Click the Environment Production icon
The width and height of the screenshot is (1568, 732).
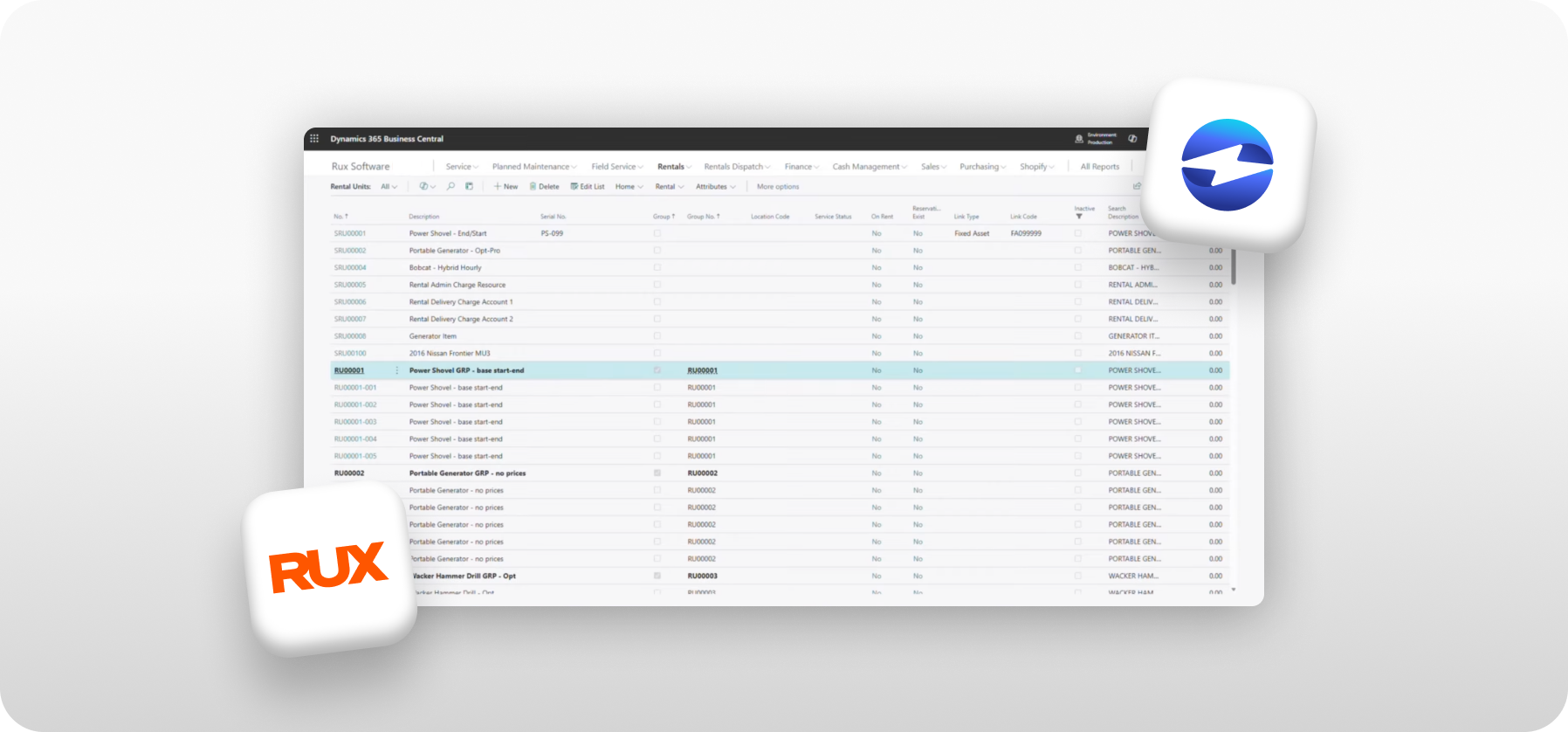tap(1079, 138)
